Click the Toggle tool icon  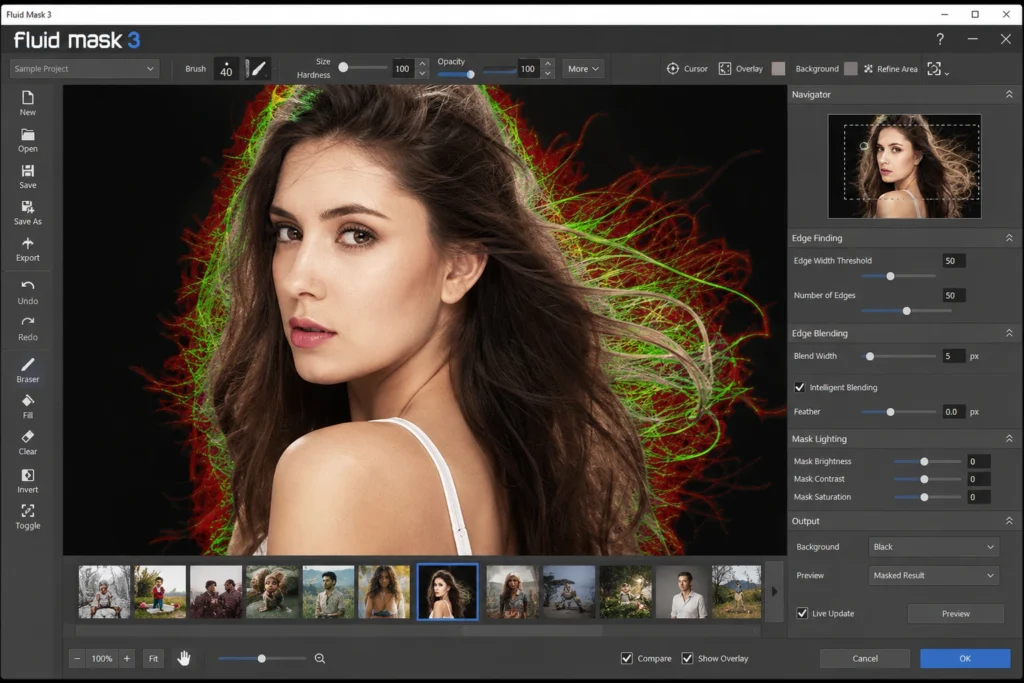27,511
